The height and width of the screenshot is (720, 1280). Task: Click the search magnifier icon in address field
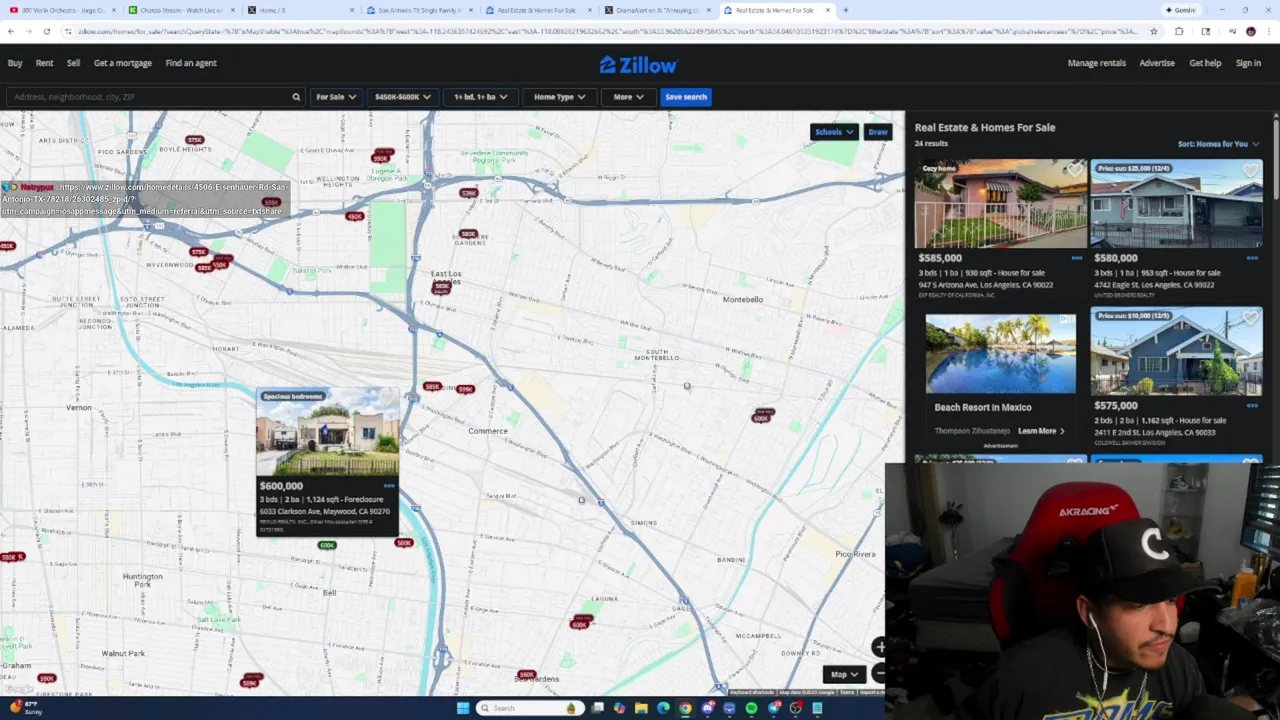click(x=296, y=97)
